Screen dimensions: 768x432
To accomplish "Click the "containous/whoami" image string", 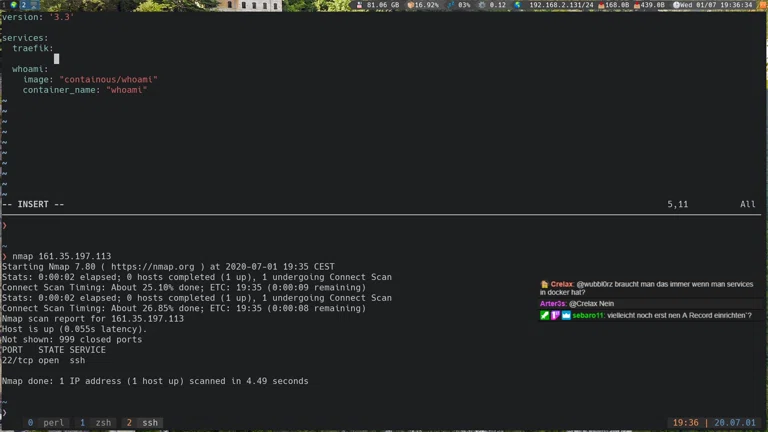I will click(x=108, y=79).
